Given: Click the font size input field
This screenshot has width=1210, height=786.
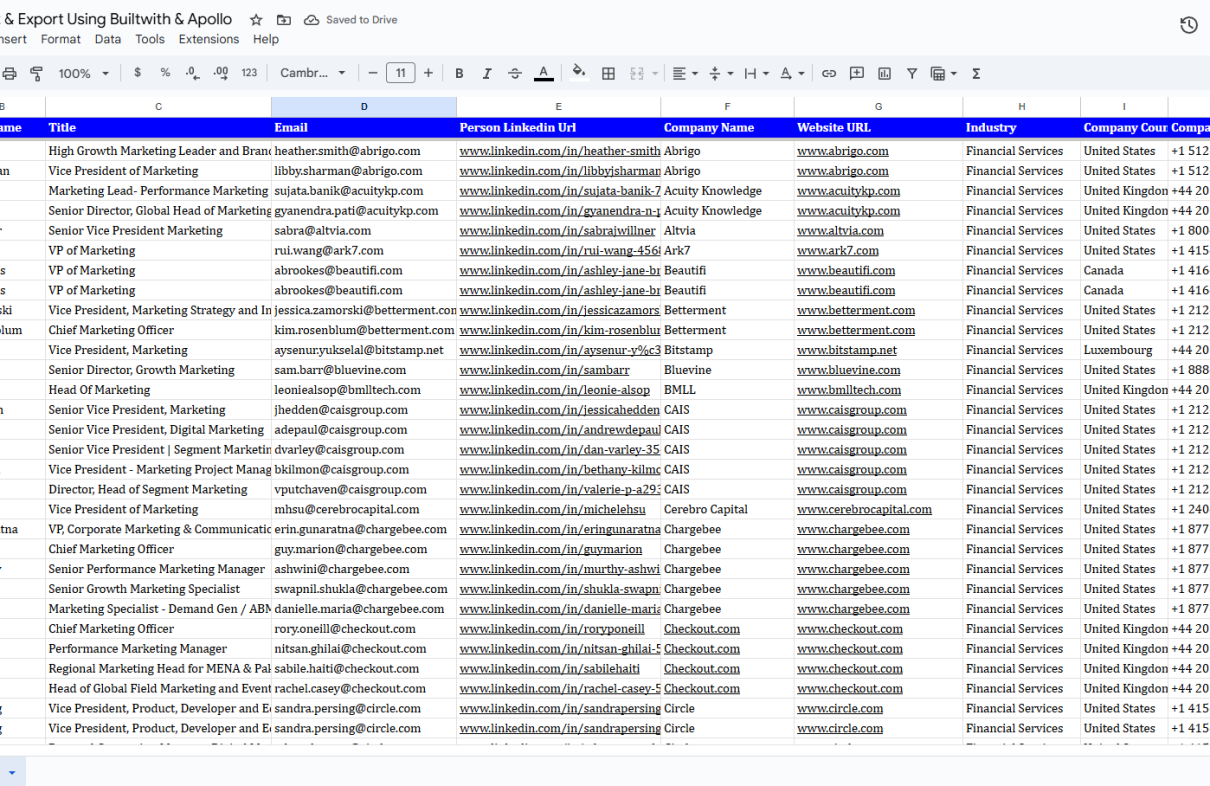Looking at the screenshot, I should 400,73.
